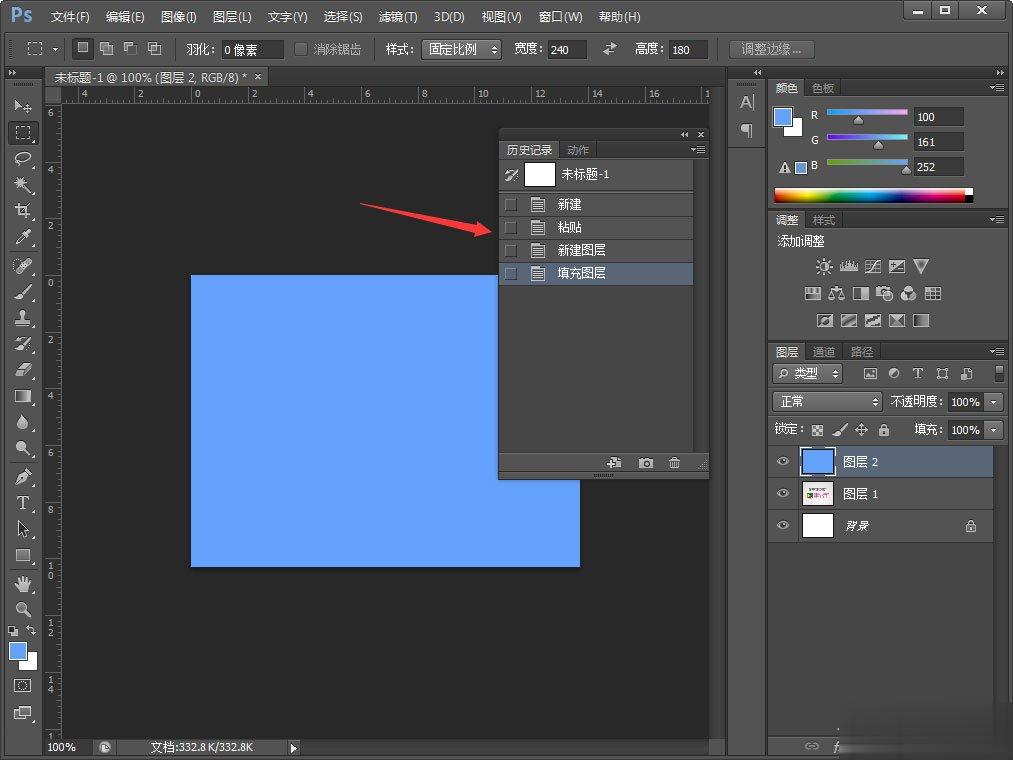Select the Dodge tool
Screen dimensions: 1013x760
coord(23,449)
